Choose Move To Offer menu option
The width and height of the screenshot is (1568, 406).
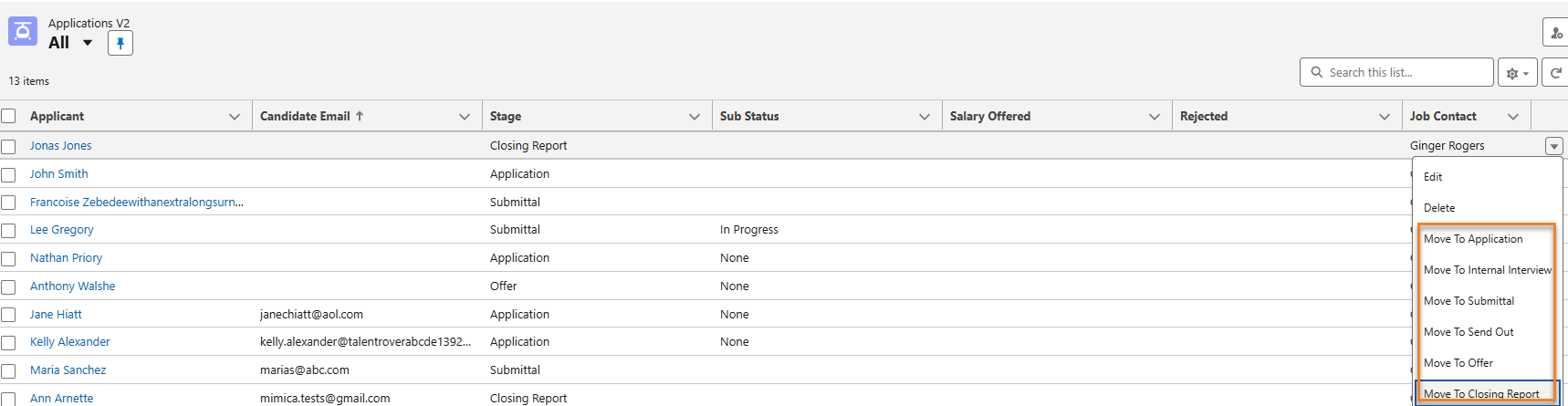coord(1458,363)
